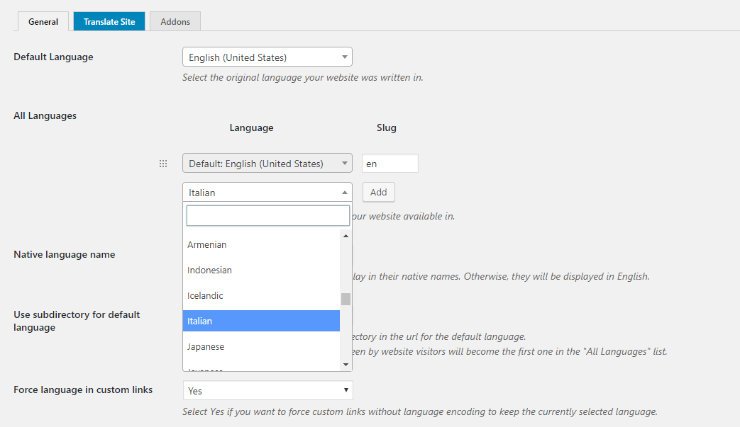Grab the drag handle beside Default English row
Viewport: 740px width, 427px height.
click(163, 164)
